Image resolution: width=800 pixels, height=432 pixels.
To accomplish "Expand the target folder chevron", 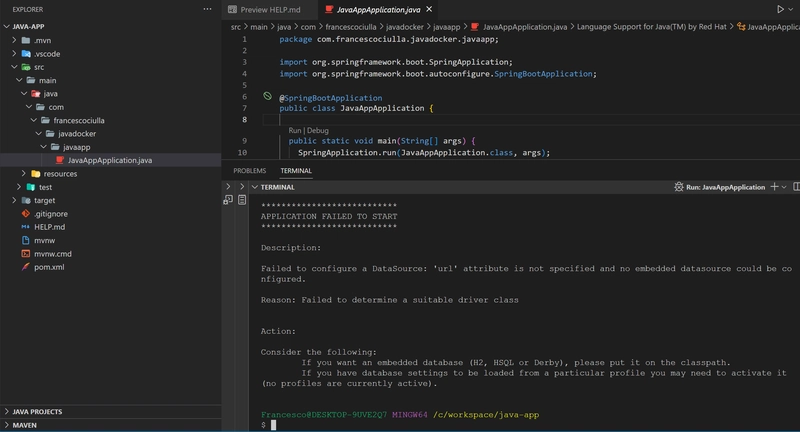I will click(14, 200).
